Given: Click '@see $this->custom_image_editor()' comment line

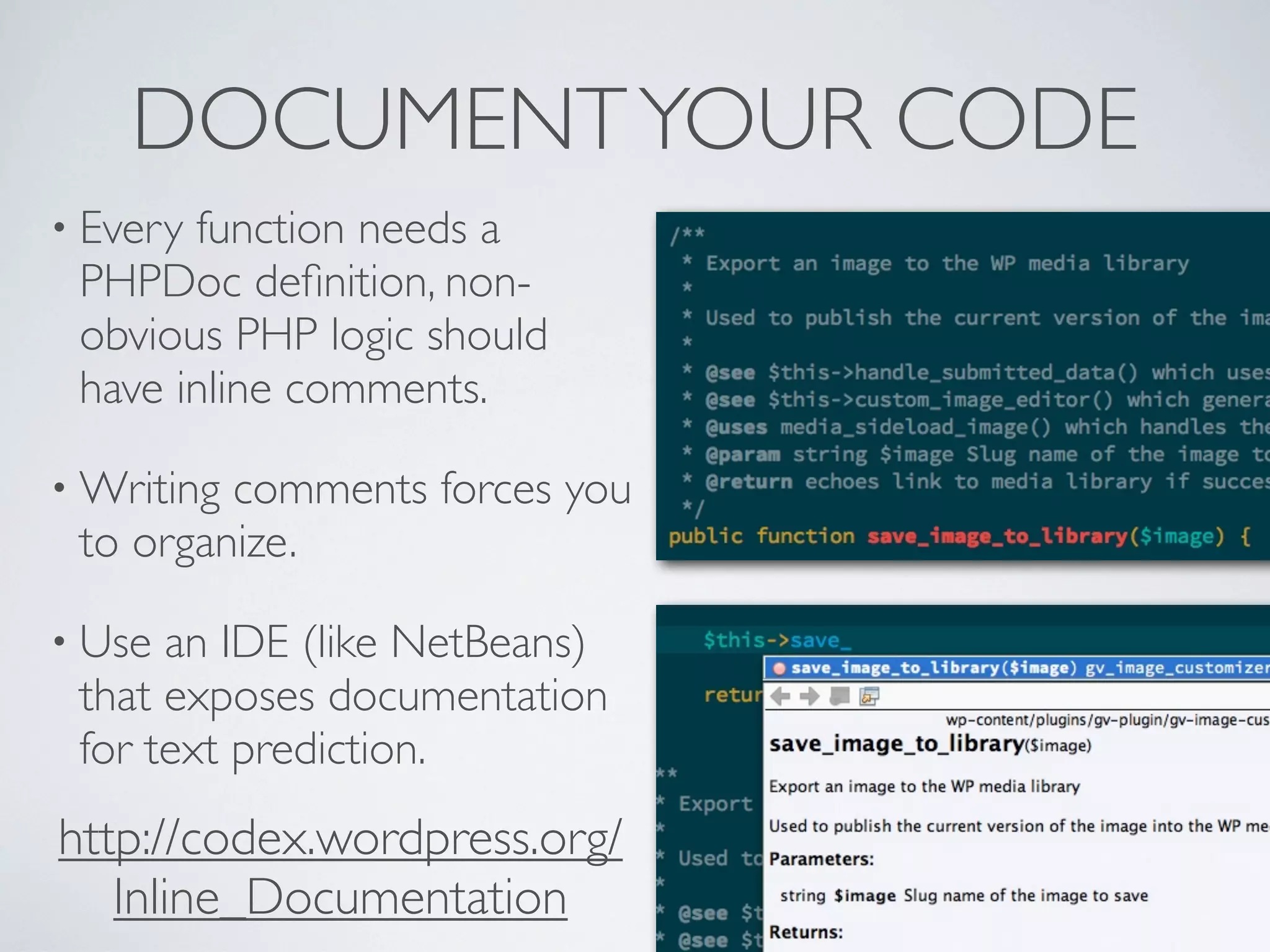Looking at the screenshot, I should pyautogui.click(x=975, y=400).
